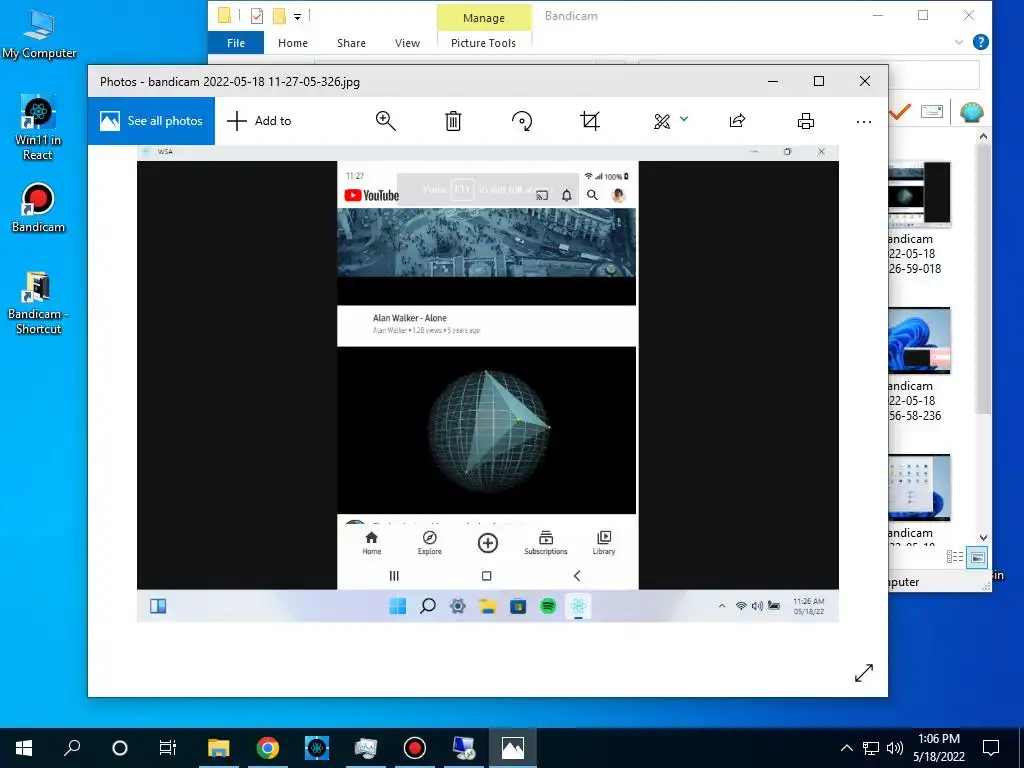Viewport: 1024px width, 768px height.
Task: Click the Zoom magnifier icon in Photos
Action: click(385, 121)
